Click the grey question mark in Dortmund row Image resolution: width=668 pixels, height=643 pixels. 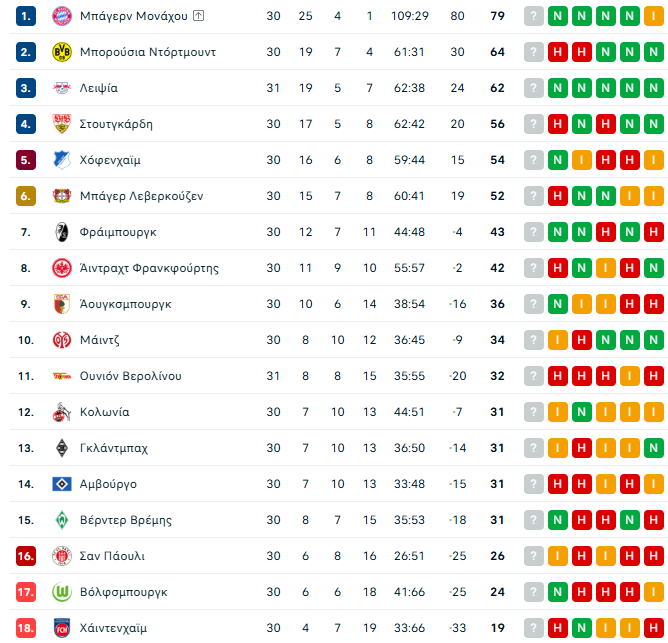534,52
